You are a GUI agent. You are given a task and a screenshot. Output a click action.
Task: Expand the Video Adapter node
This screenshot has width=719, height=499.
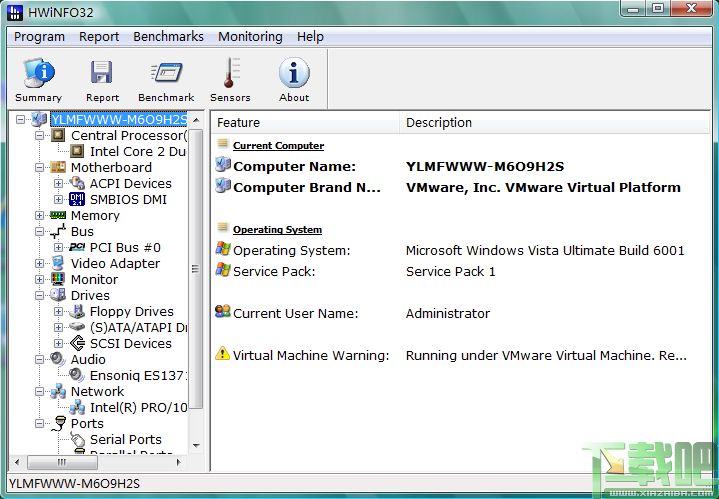pyautogui.click(x=39, y=264)
